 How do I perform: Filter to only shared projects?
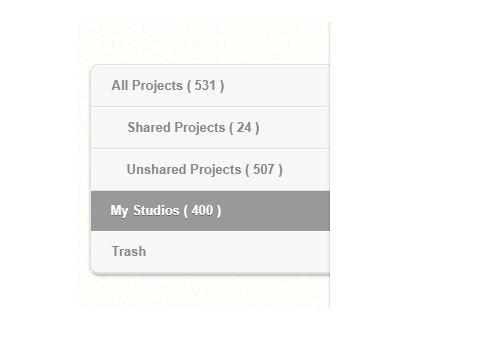(210, 128)
